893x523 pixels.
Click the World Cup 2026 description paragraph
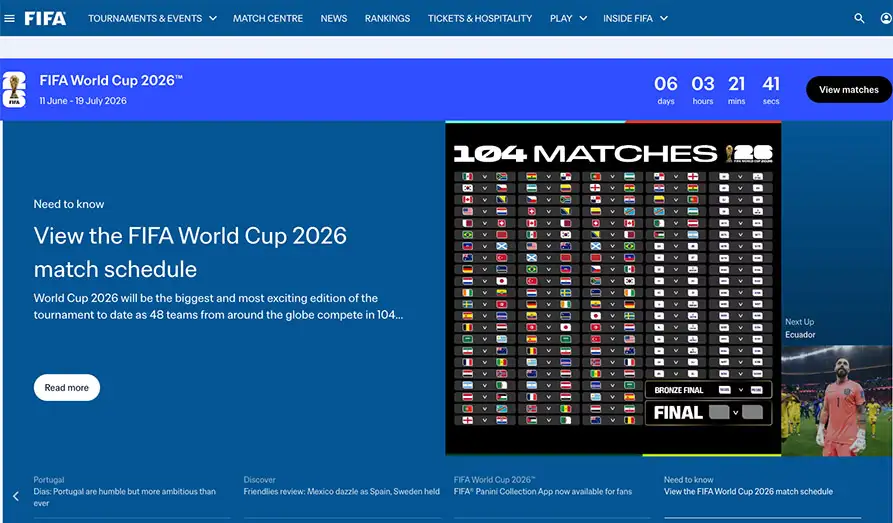click(219, 307)
